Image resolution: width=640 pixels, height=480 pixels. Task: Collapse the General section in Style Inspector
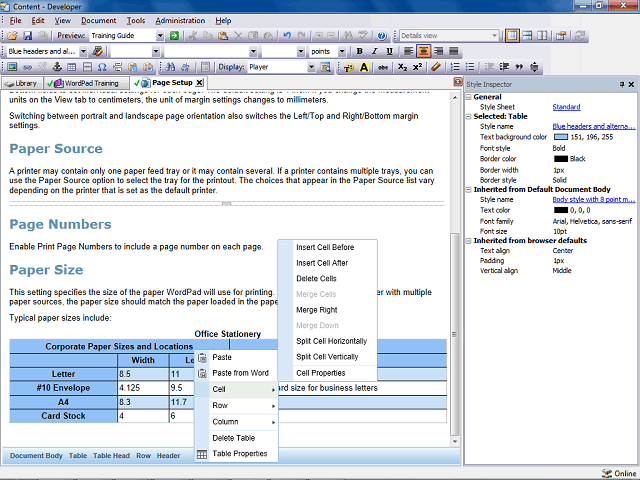point(469,97)
